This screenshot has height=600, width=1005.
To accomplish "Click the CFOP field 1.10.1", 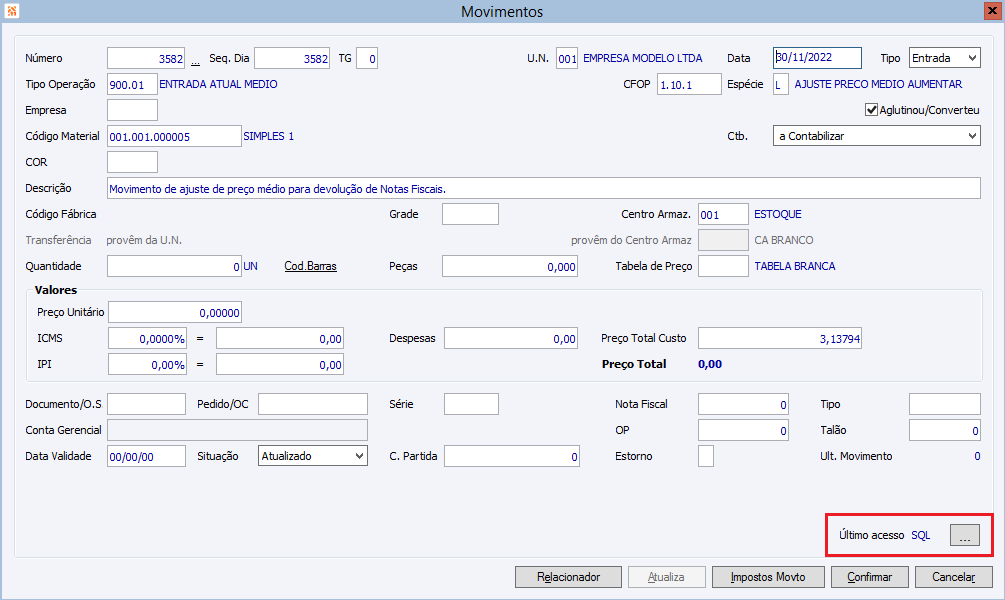I will 689,84.
